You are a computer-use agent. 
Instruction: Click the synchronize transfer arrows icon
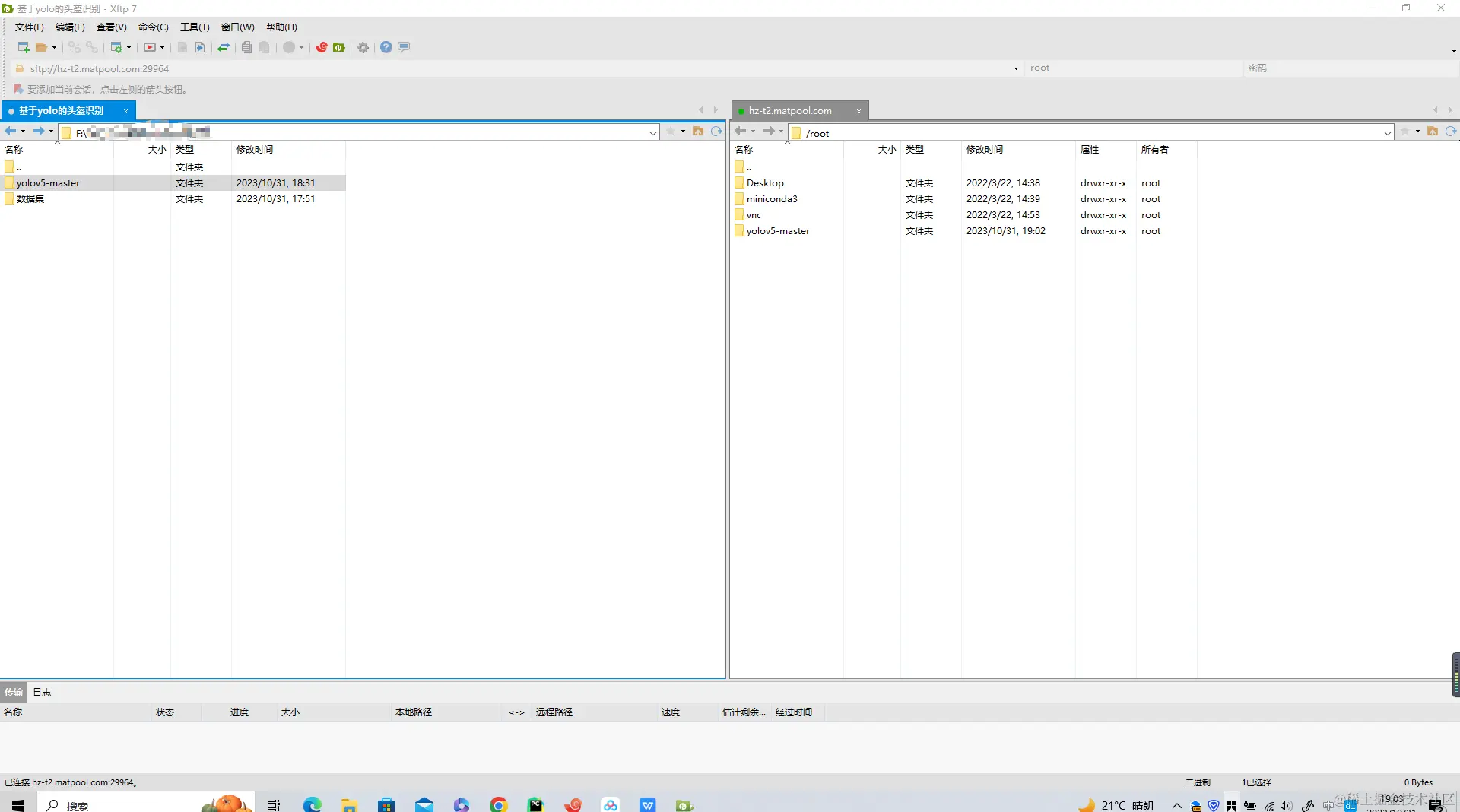[x=224, y=47]
